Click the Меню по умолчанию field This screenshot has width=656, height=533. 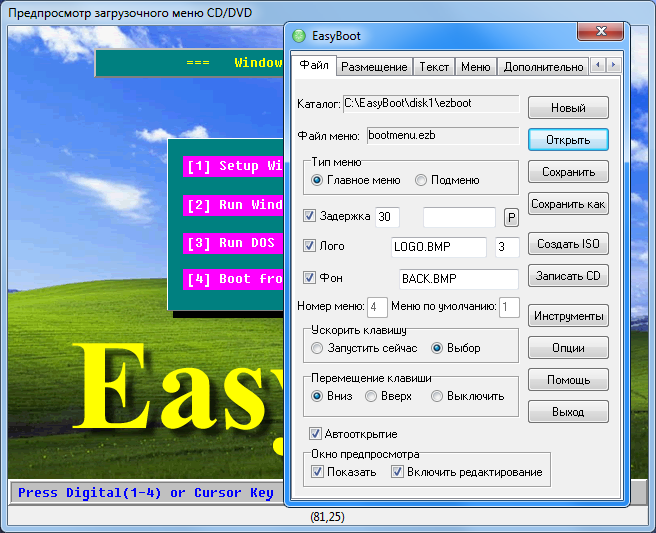509,308
